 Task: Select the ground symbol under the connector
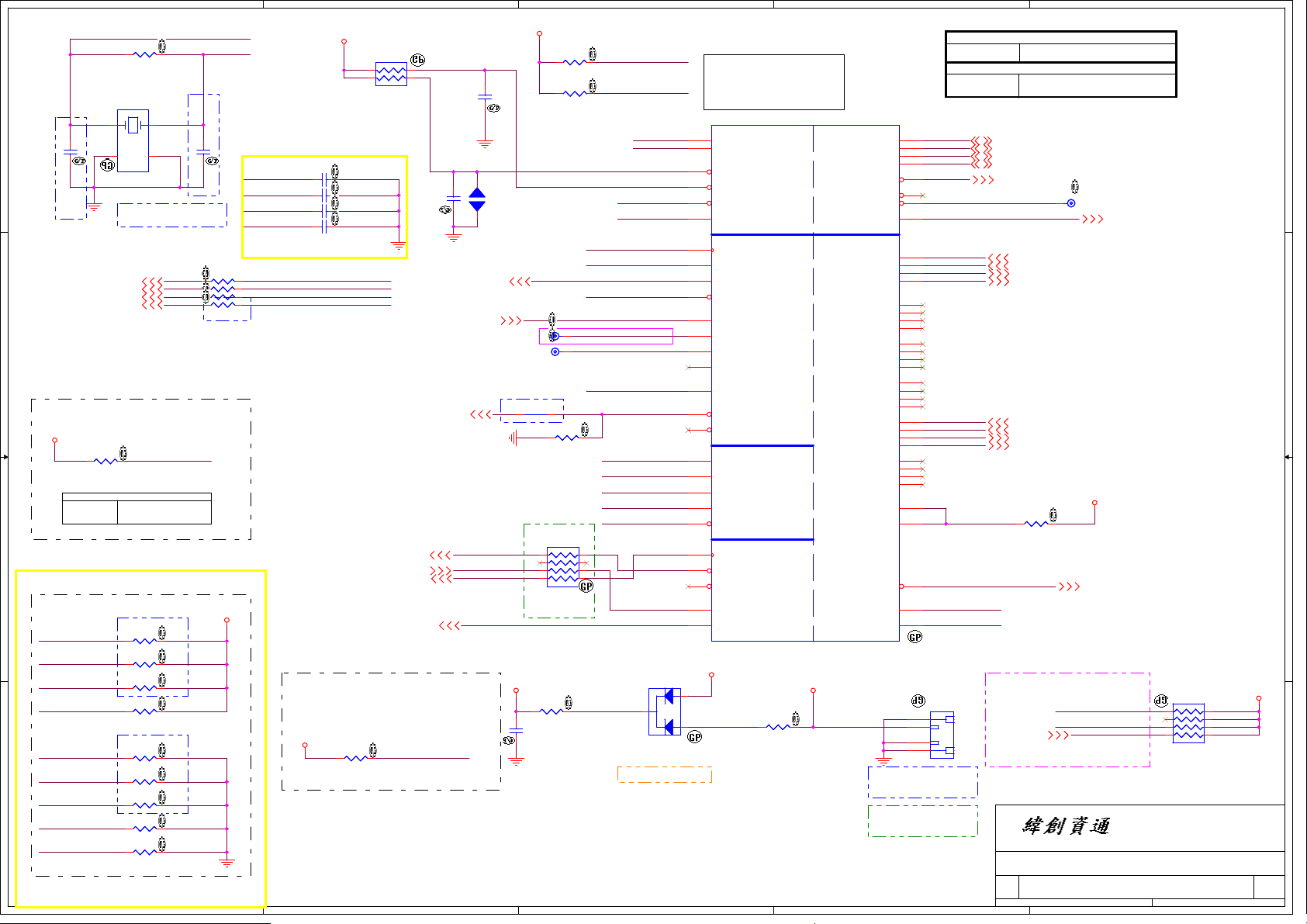pyautogui.click(x=883, y=762)
